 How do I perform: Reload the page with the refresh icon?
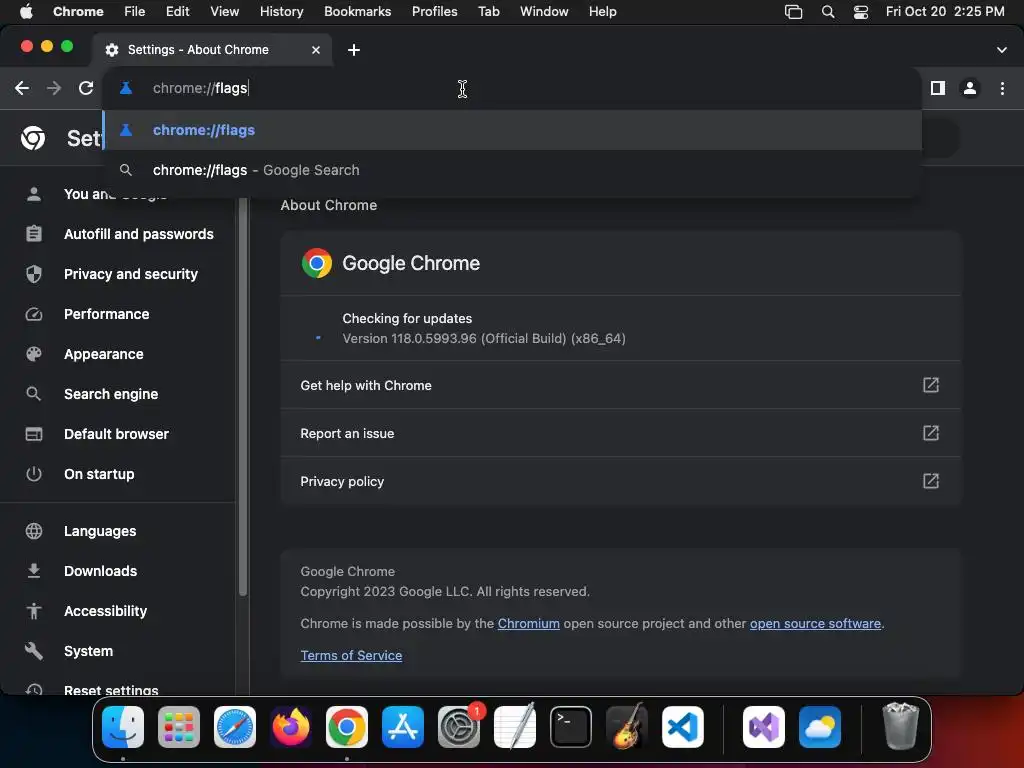point(86,88)
